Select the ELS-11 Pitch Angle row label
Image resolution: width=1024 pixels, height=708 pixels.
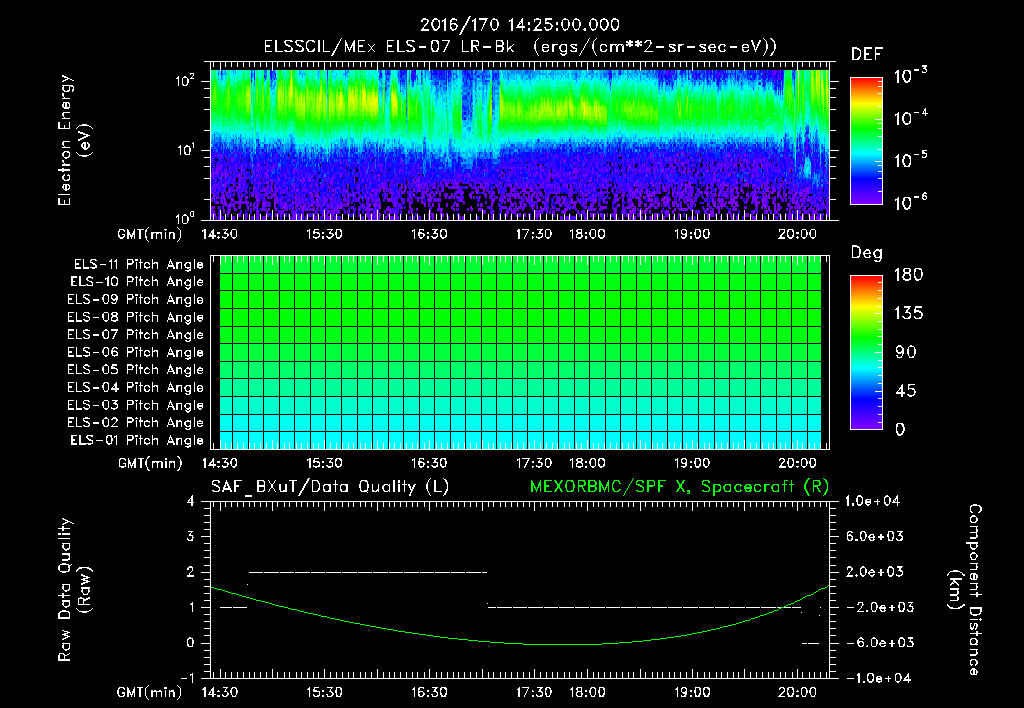135,265
